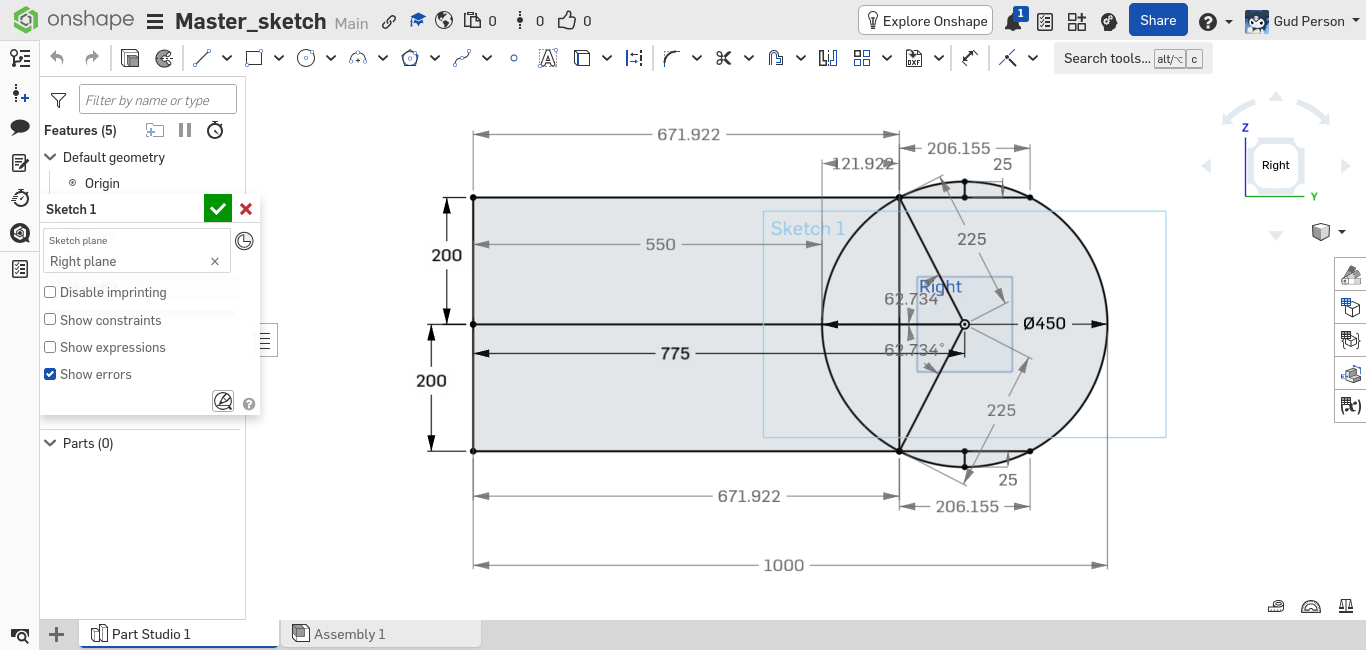Select the Origin feature in tree
This screenshot has height=650, width=1366.
point(102,183)
